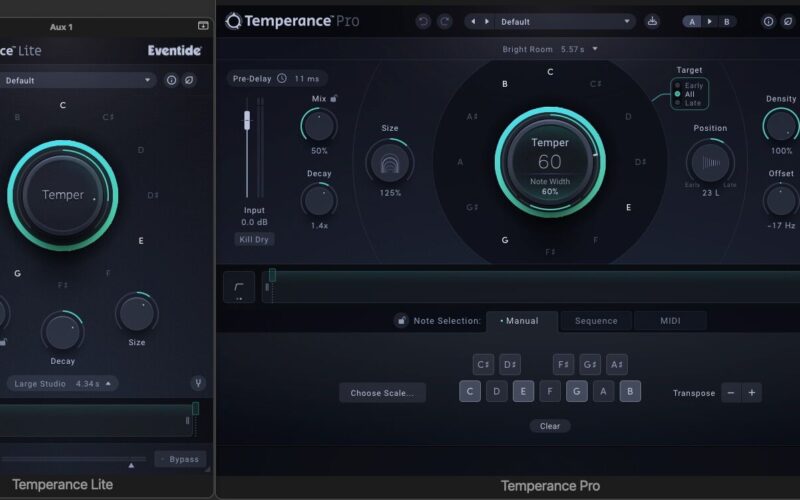Image resolution: width=800 pixels, height=500 pixels.
Task: Switch to B comparison state
Action: (x=727, y=21)
